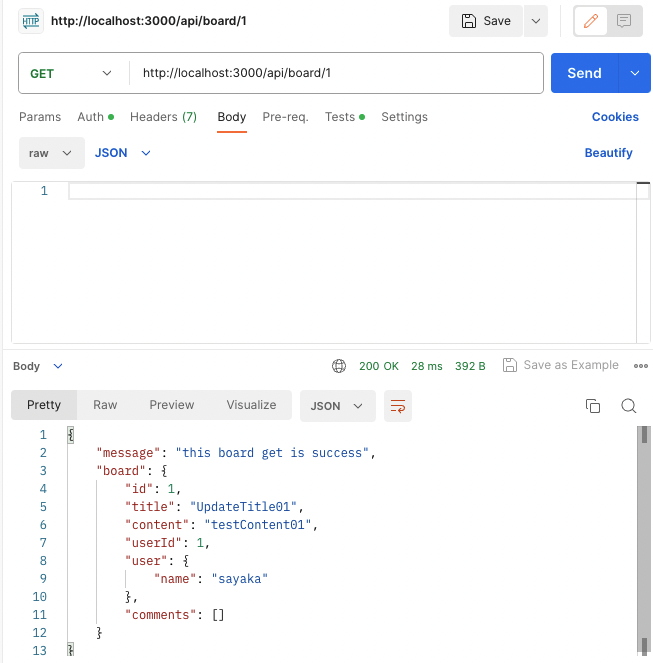The width and height of the screenshot is (653, 663).
Task: Click the network globe icon
Action: click(x=339, y=366)
